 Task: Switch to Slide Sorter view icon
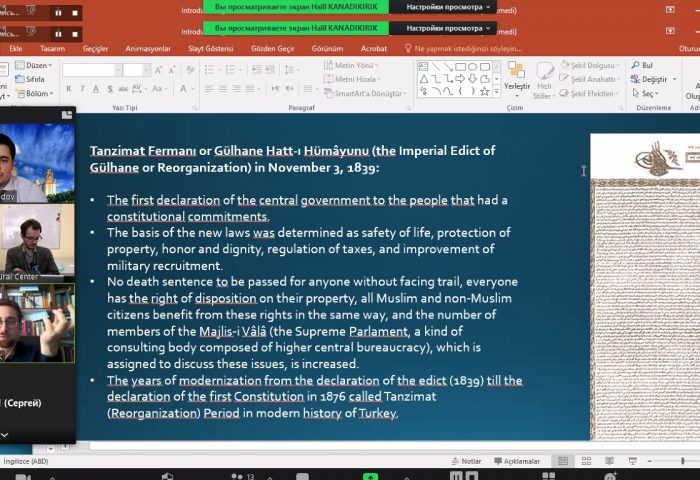[x=585, y=461]
